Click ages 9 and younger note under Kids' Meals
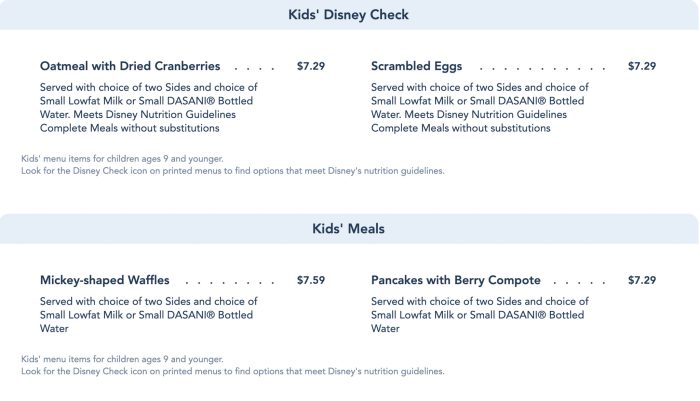Viewport: 700px width, 401px height. point(122,359)
